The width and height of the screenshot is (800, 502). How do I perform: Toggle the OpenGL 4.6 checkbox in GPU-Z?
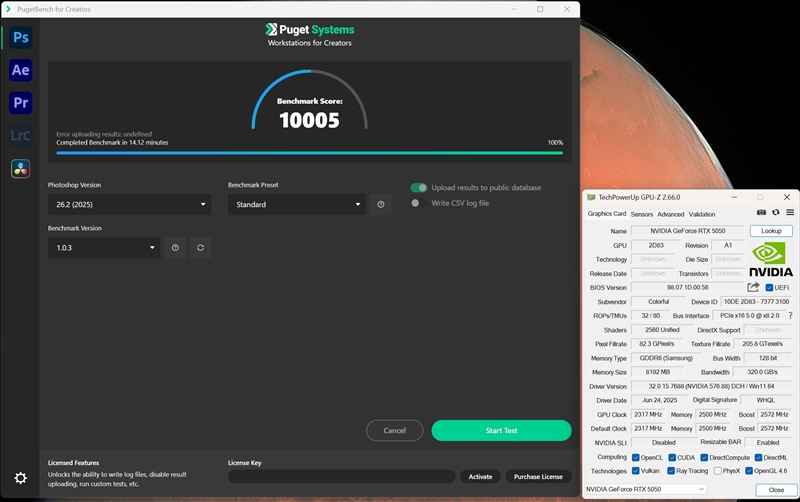pyautogui.click(x=749, y=471)
